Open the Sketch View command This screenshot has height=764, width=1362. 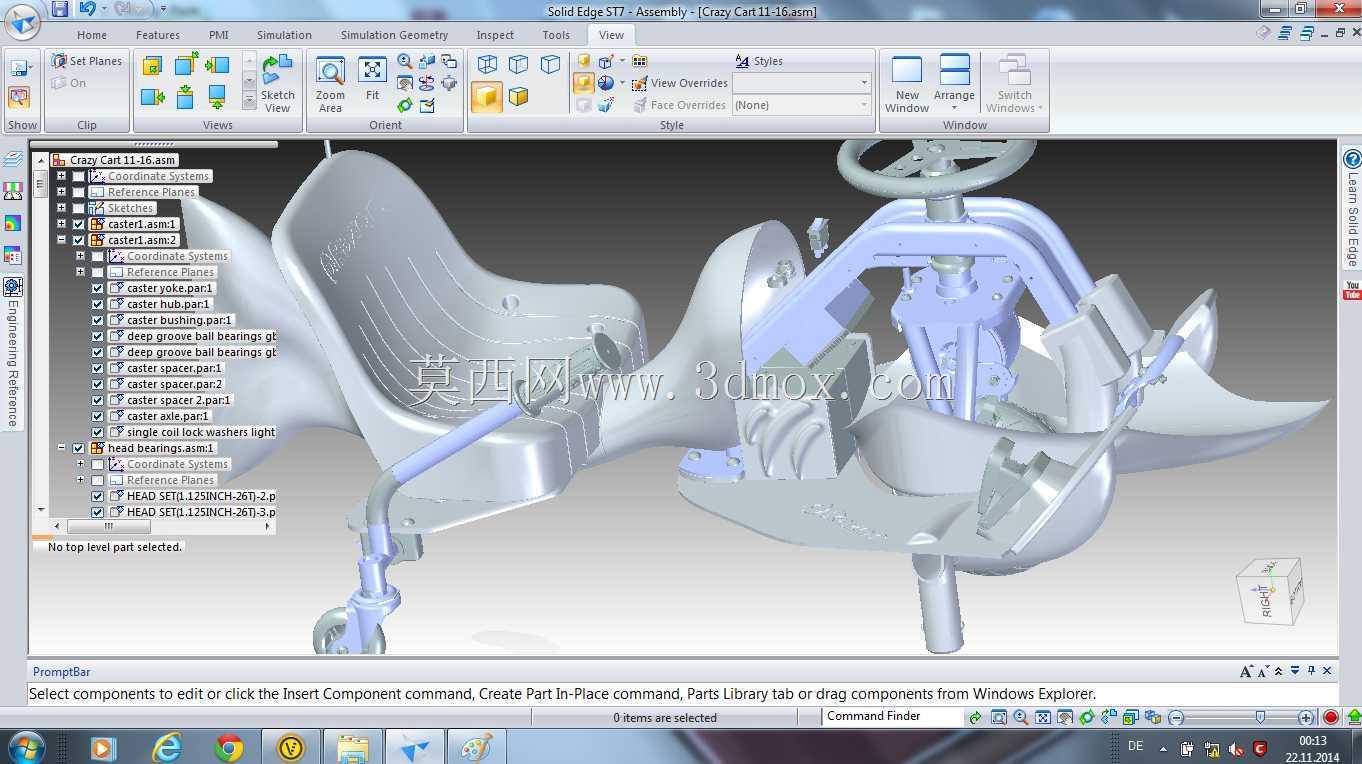click(x=277, y=85)
